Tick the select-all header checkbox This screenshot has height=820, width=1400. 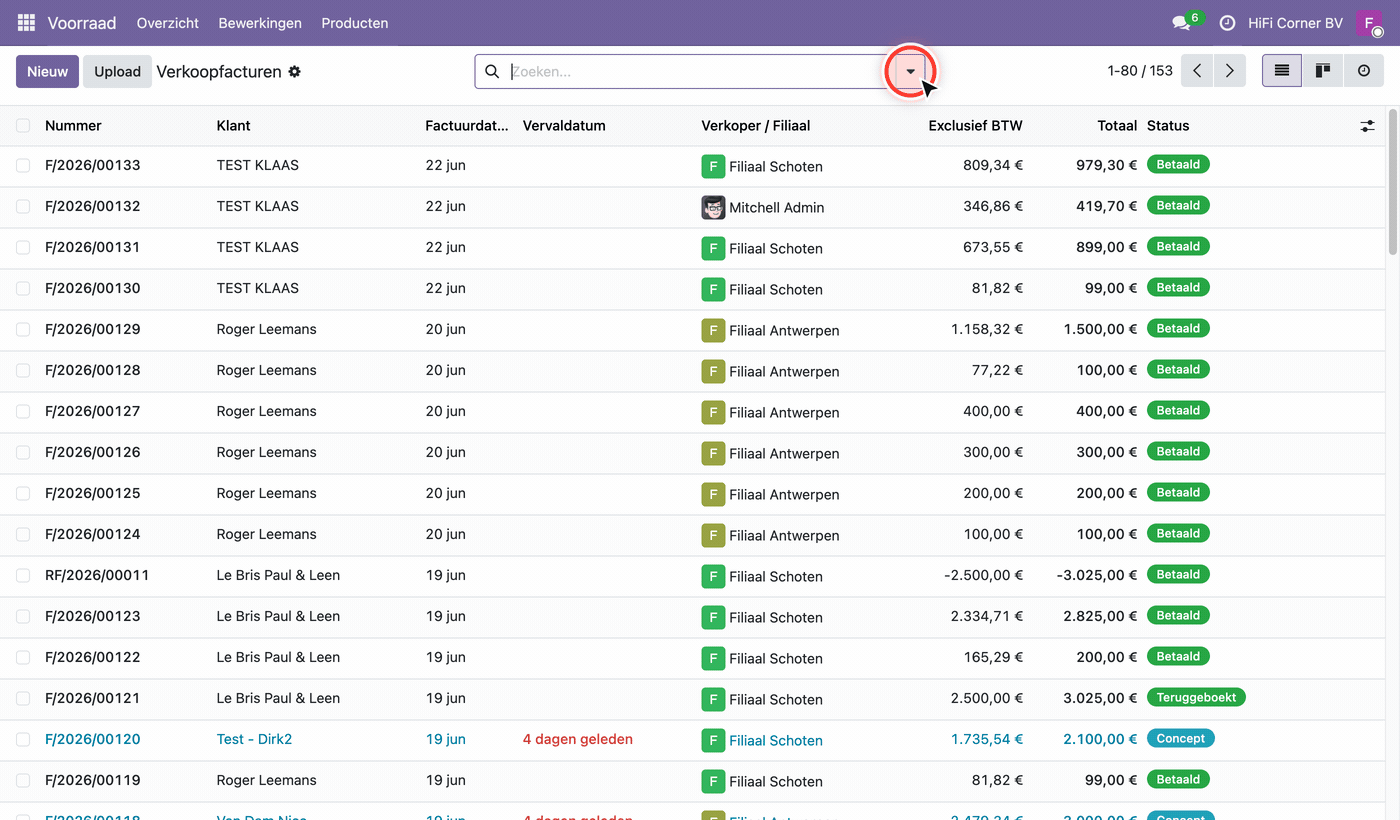[23, 126]
